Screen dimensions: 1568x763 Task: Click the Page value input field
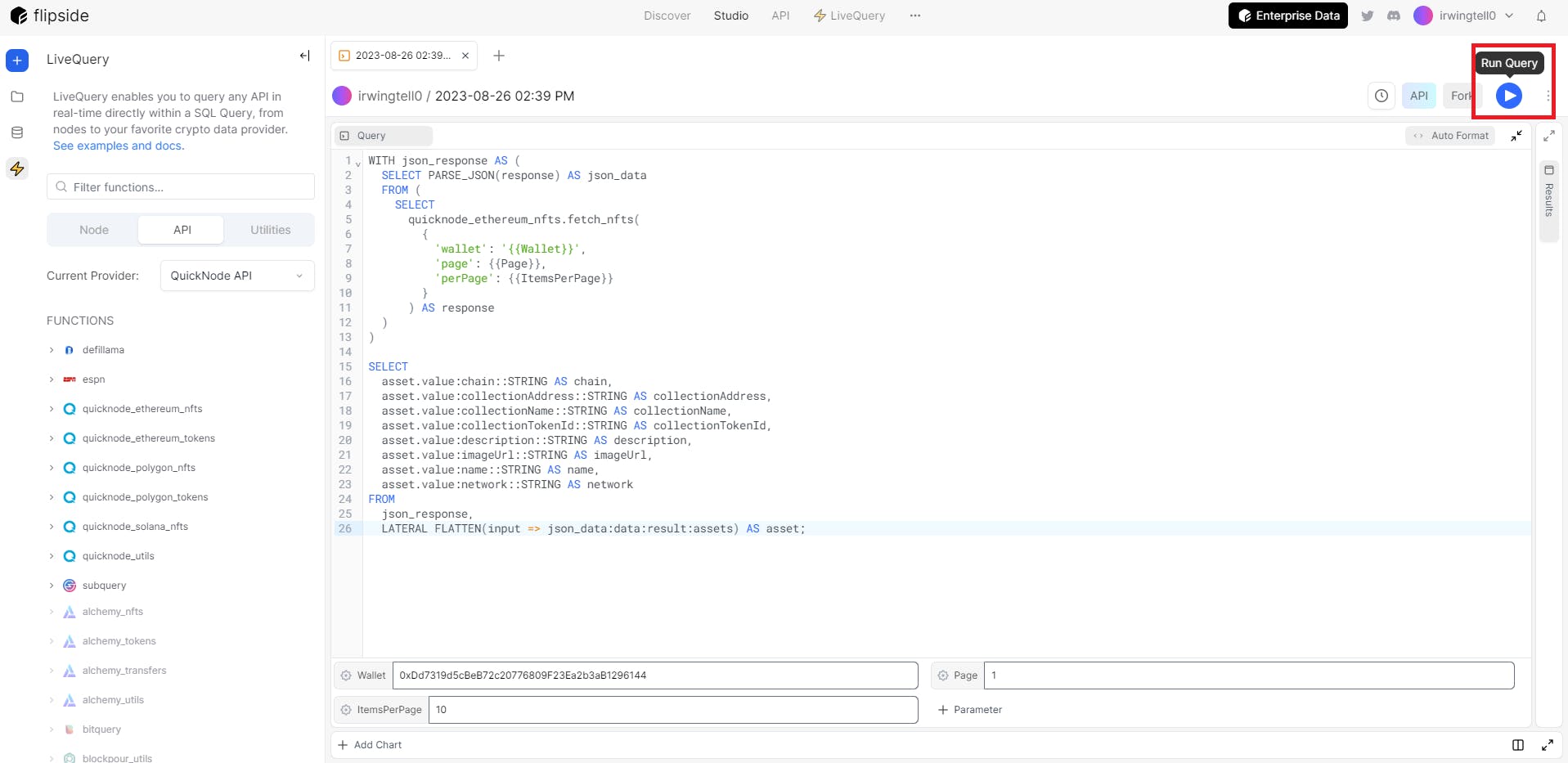pyautogui.click(x=1249, y=675)
